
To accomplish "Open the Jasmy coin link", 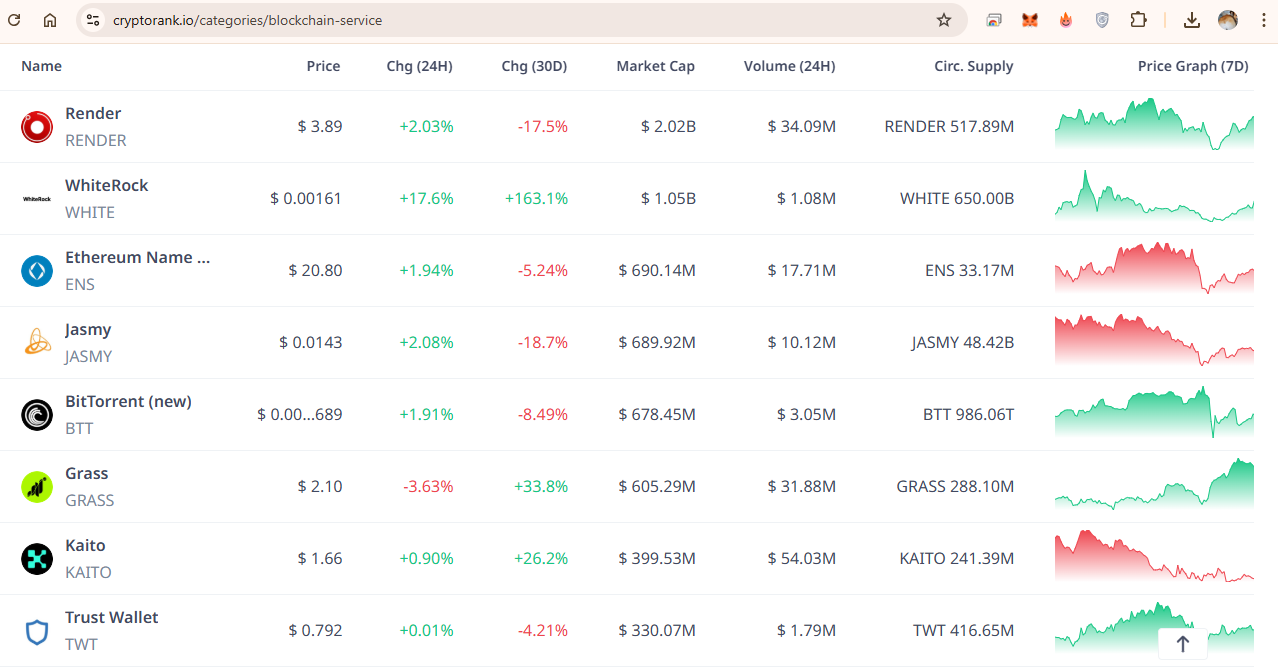I will tap(88, 329).
